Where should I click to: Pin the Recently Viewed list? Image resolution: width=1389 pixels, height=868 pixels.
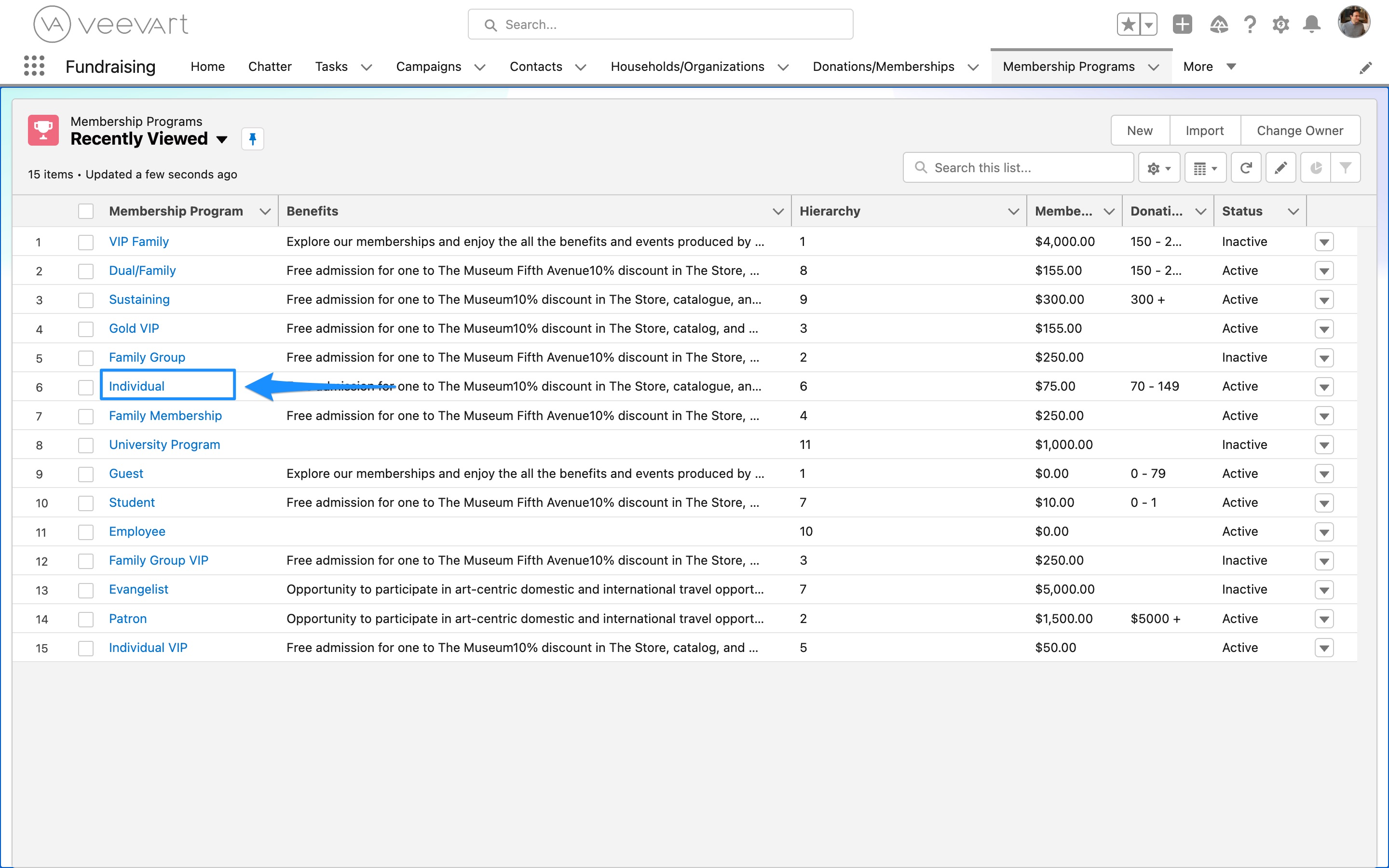point(253,138)
